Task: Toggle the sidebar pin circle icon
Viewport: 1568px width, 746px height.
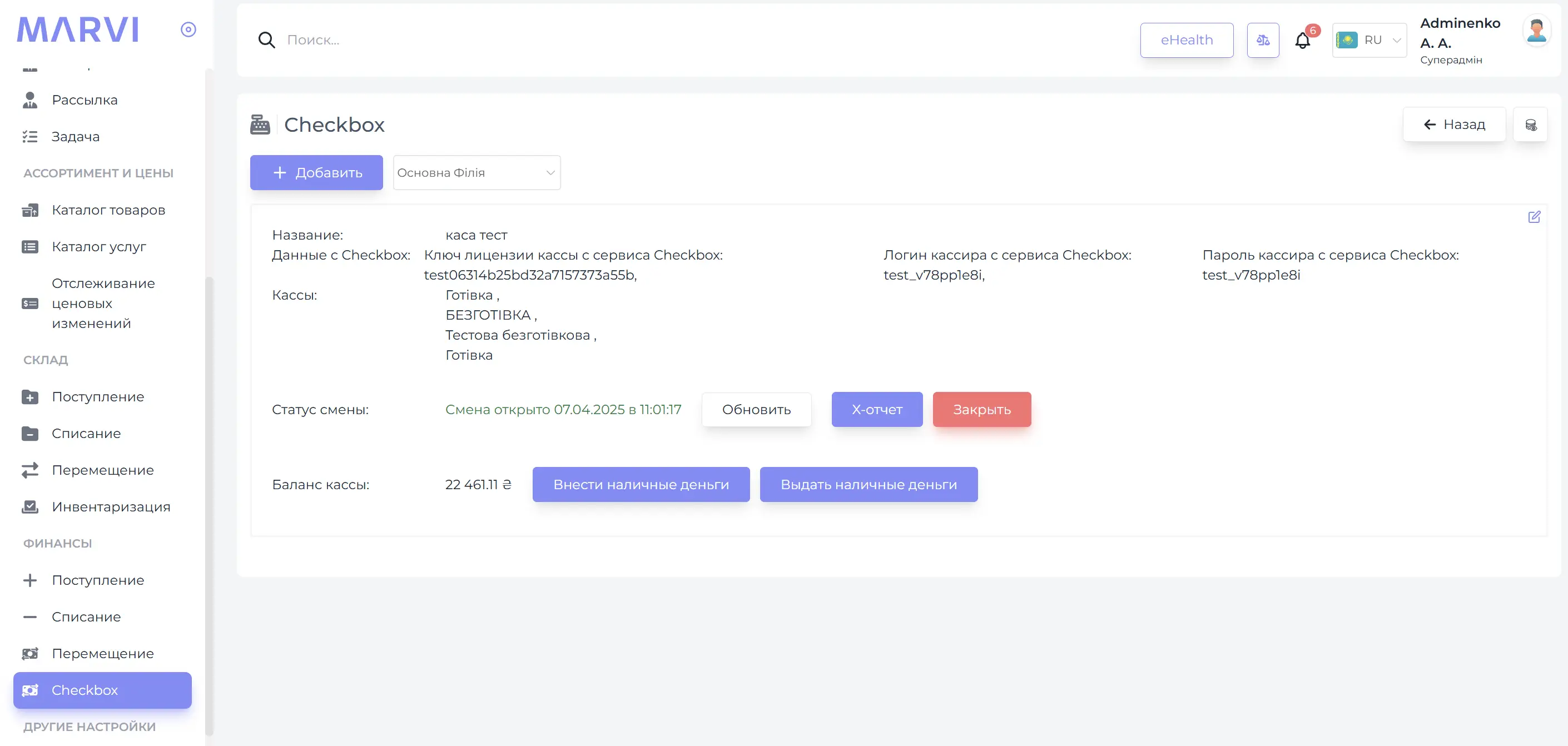Action: (x=188, y=29)
